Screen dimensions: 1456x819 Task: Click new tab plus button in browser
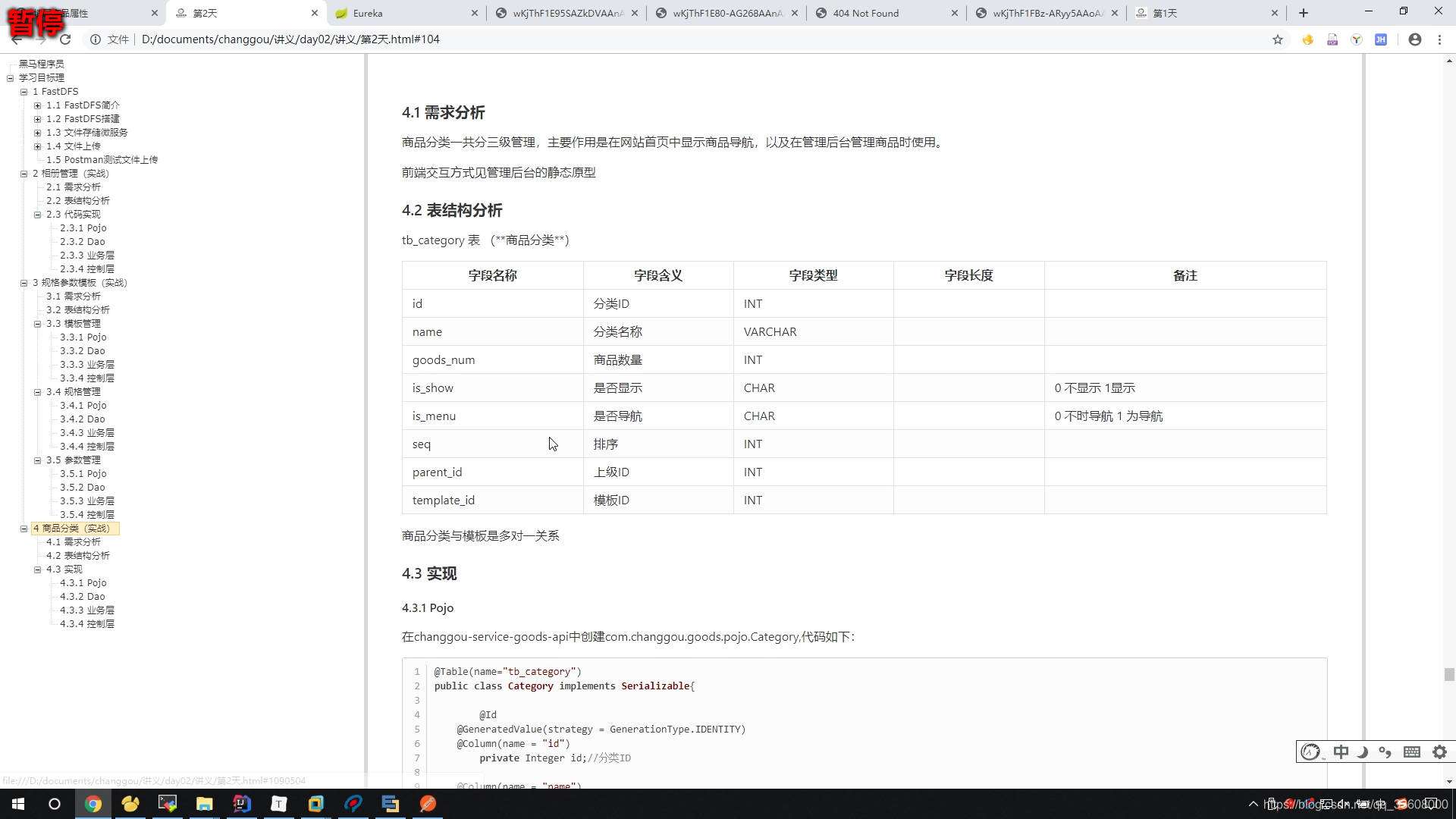1303,13
